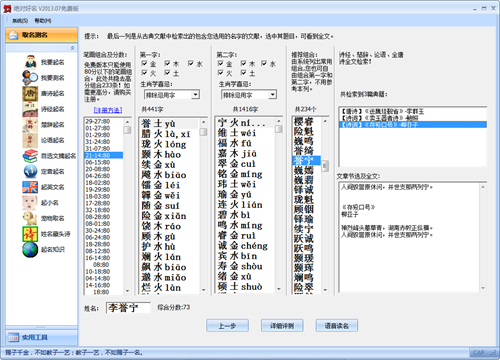Click the 语音读名 button
Image resolution: width=500 pixels, height=360 pixels.
[337, 326]
